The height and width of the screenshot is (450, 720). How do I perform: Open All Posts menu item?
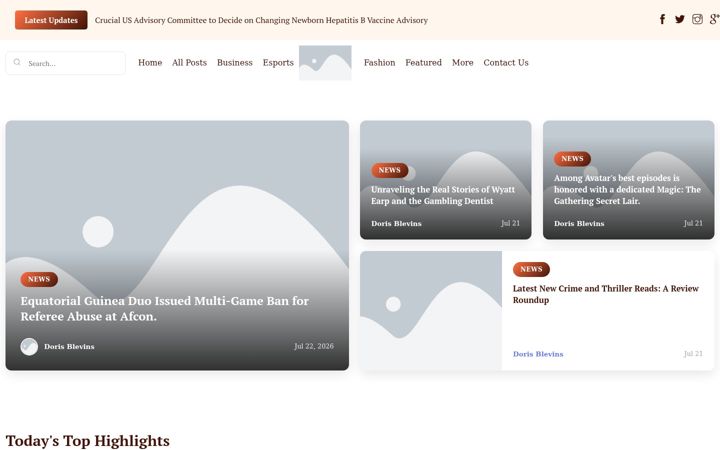[189, 62]
